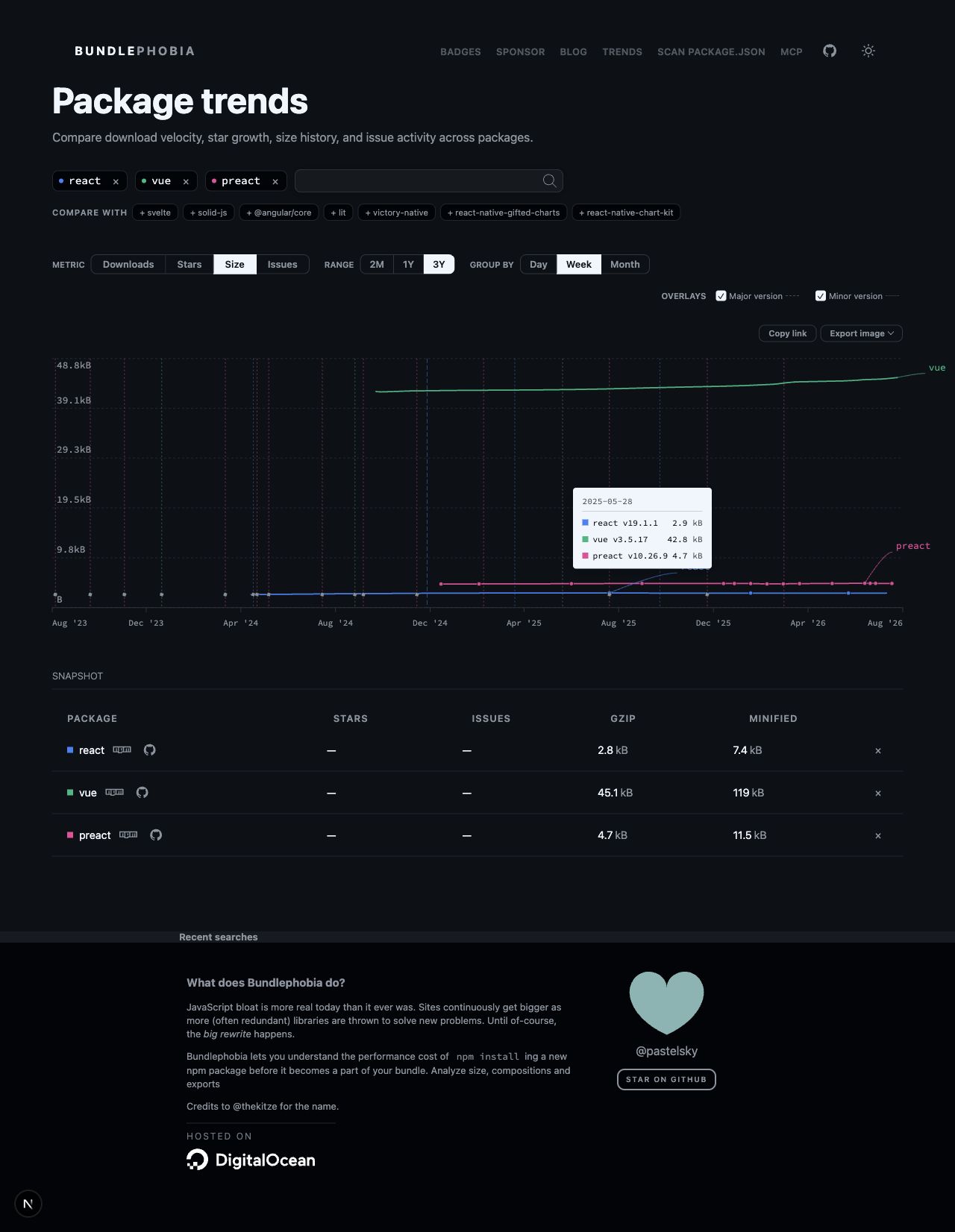
Task: Click the DigitalOcean logo
Action: tap(251, 1160)
